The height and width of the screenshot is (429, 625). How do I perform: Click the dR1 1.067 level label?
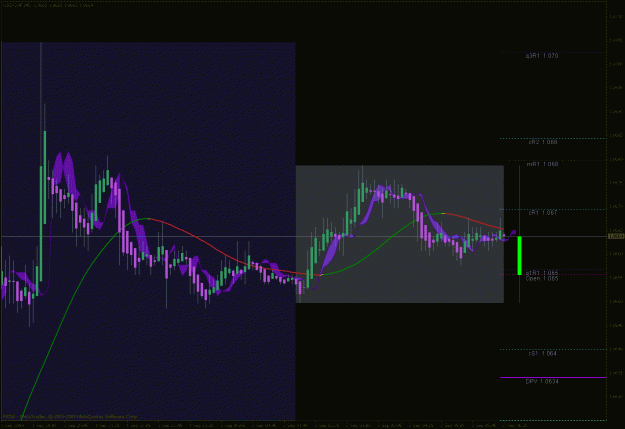[542, 213]
